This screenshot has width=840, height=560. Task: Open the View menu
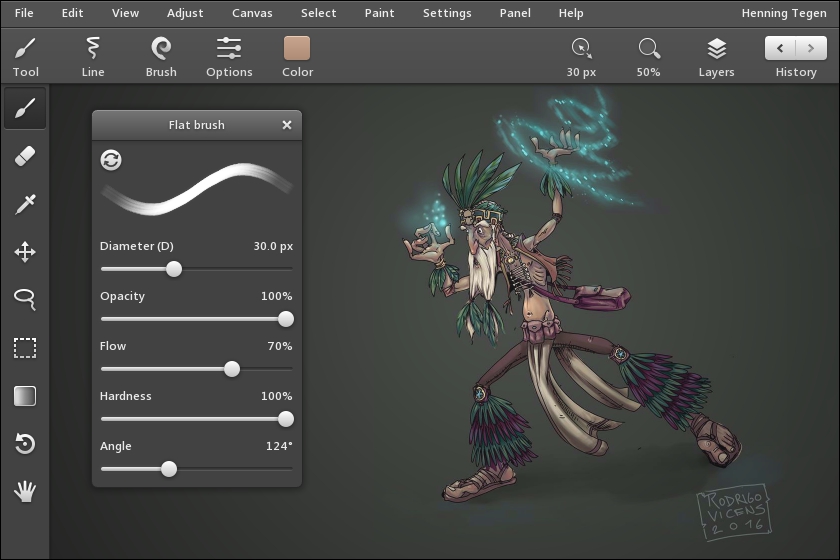click(125, 13)
